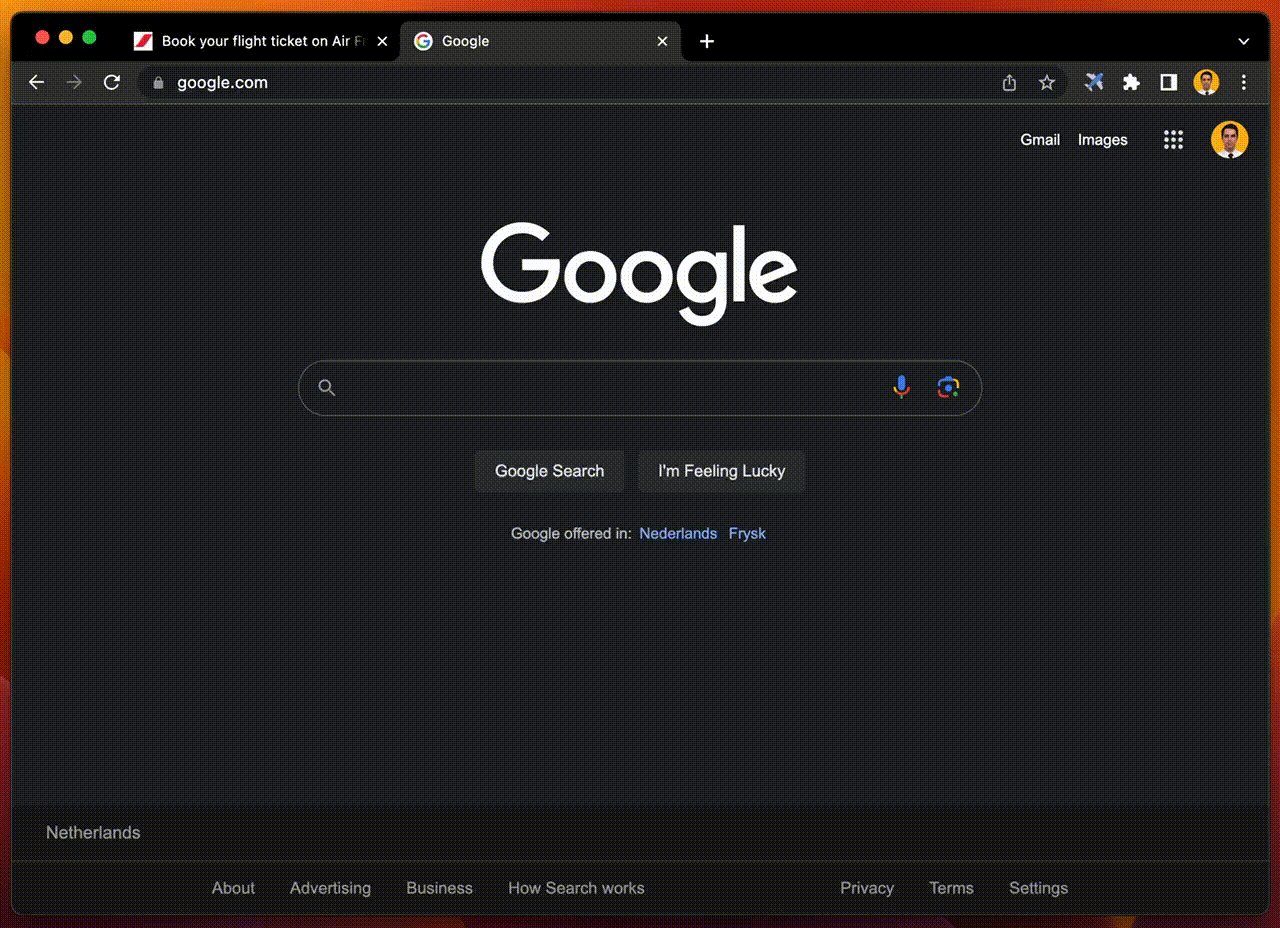Click the Google Search button
Viewport: 1280px width, 928px height.
tap(549, 471)
